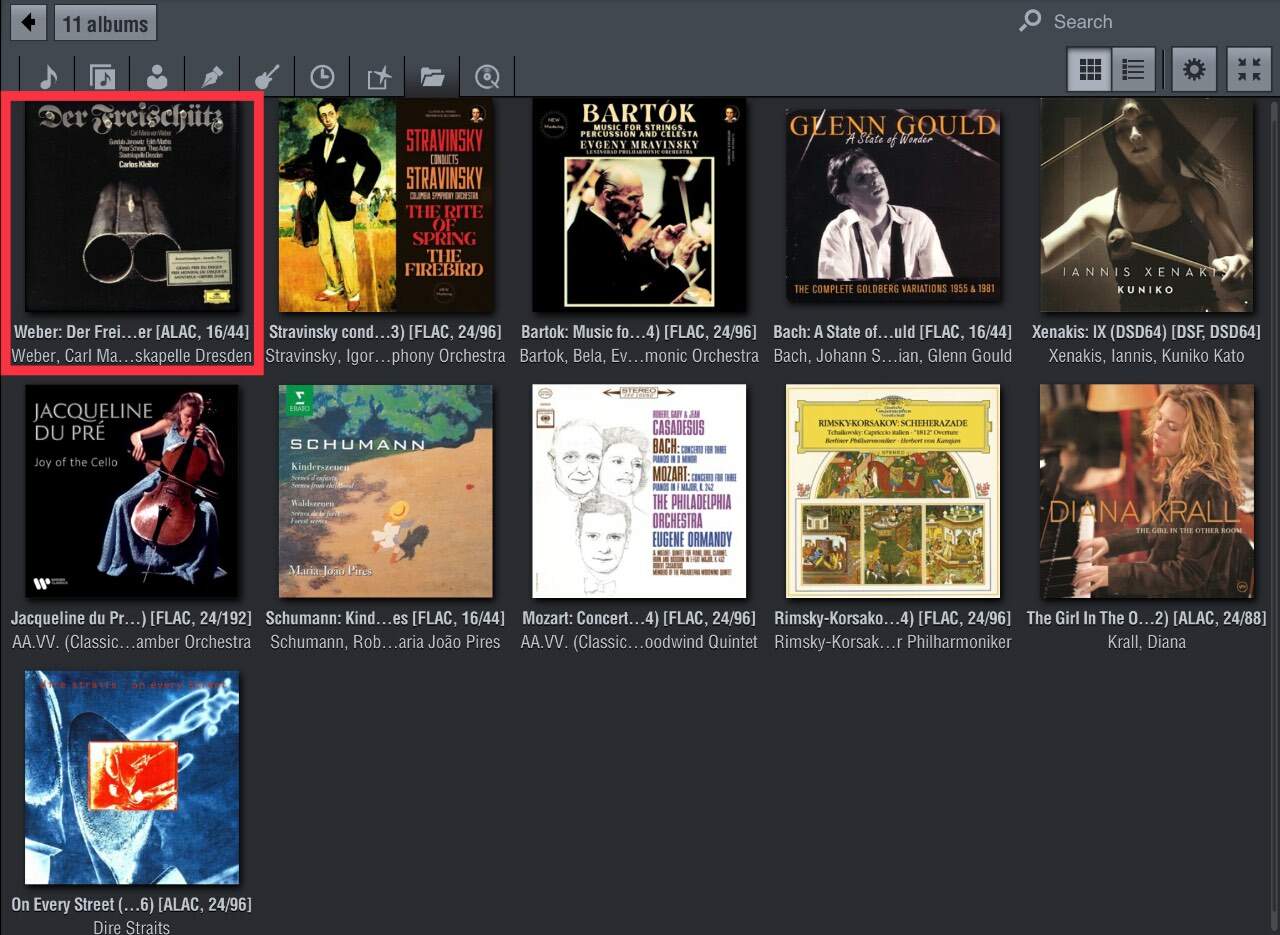Viewport: 1280px width, 935px height.
Task: Open settings gear menu
Action: point(1194,70)
